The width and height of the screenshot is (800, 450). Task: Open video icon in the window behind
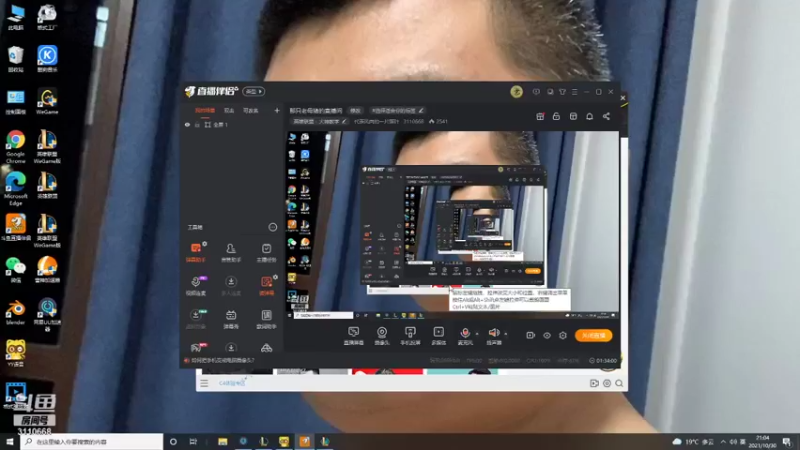594,383
